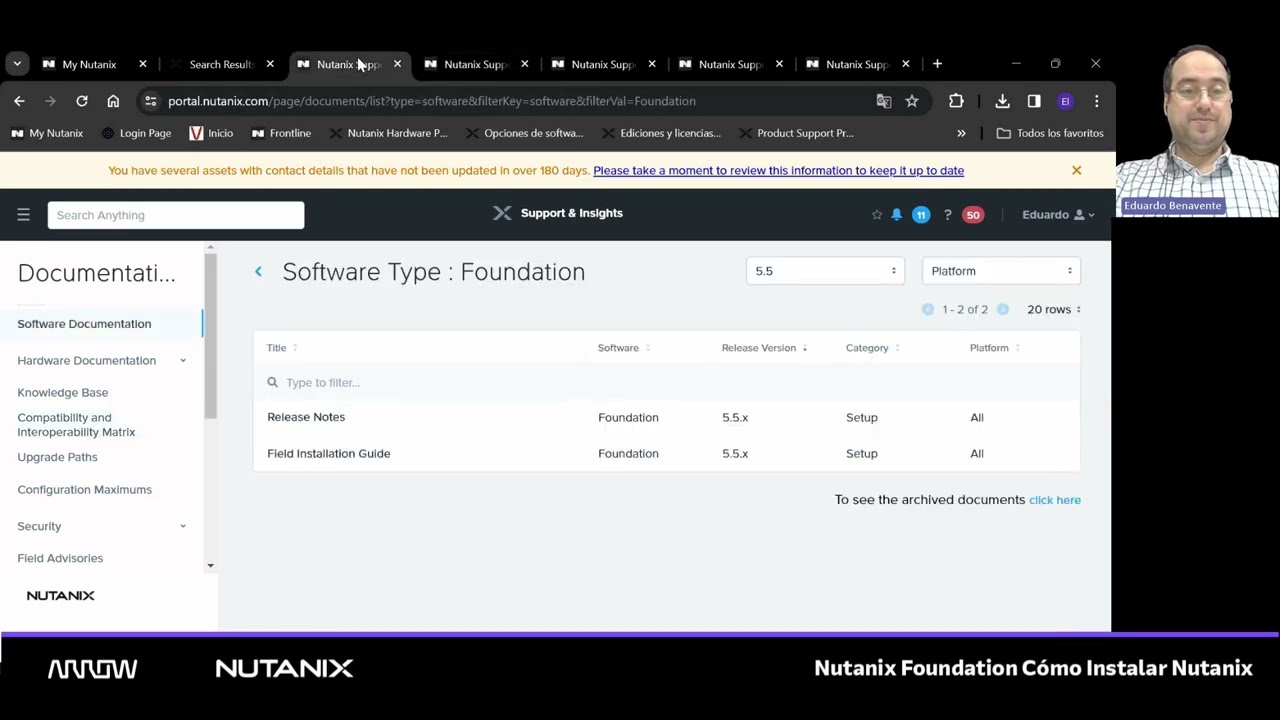1280x720 pixels.
Task: Open the Todos los favoritos bookmarks folder
Action: [1050, 133]
